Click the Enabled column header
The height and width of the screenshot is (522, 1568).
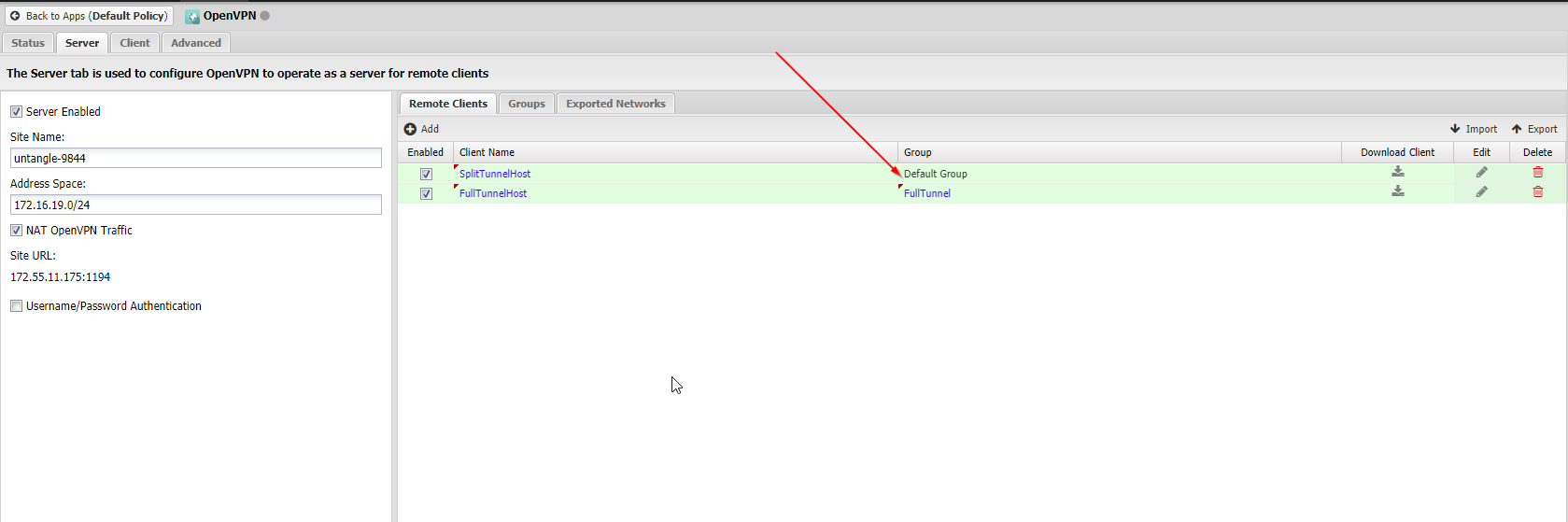pos(426,152)
